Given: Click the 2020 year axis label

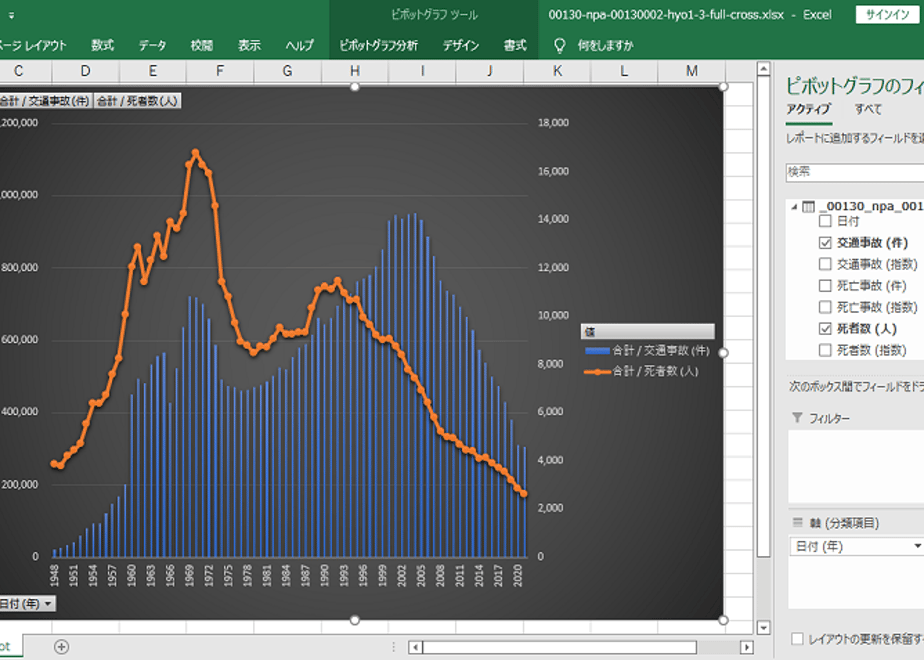Looking at the screenshot, I should point(518,575).
